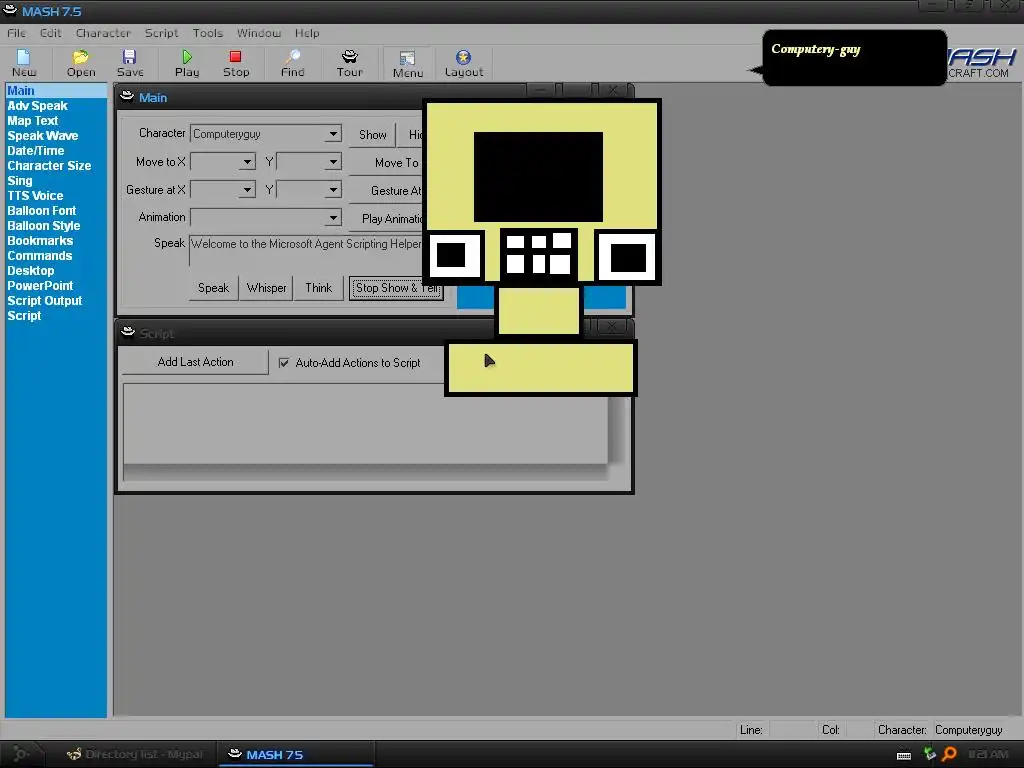Open the Tools menu

208,33
